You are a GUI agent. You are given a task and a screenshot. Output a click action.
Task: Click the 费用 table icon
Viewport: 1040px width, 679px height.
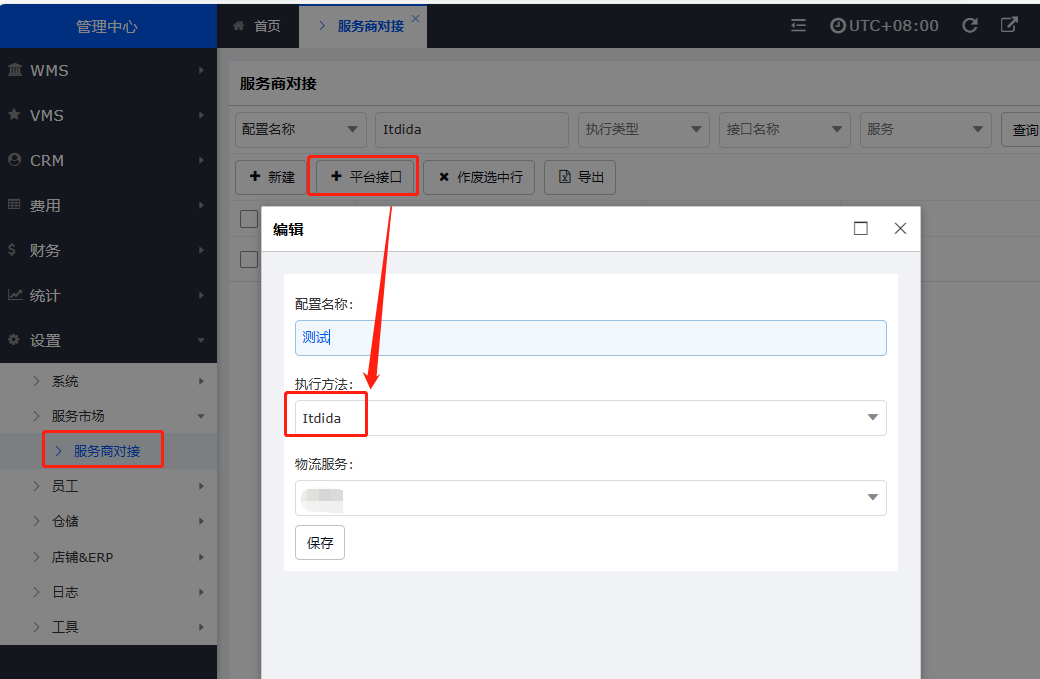pyautogui.click(x=14, y=204)
